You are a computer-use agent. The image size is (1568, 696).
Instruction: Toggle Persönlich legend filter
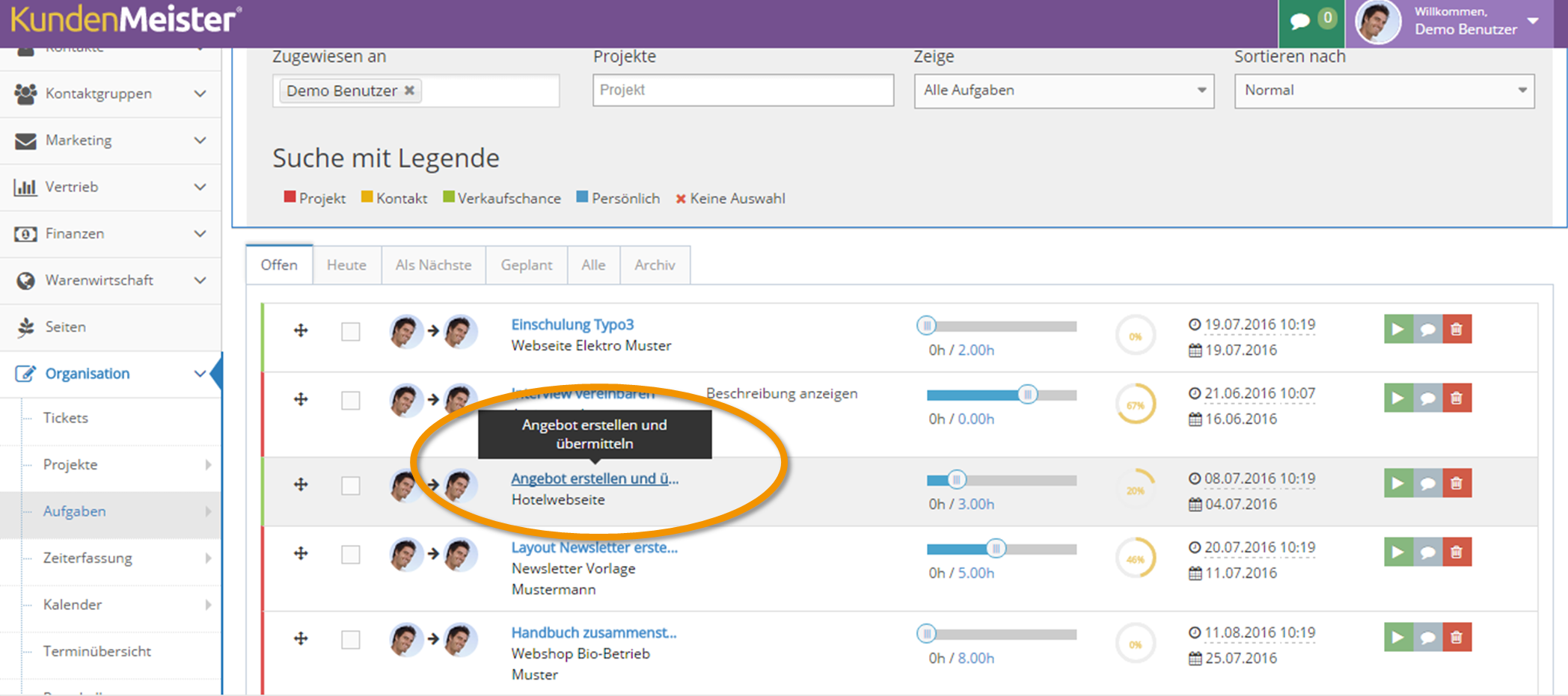tap(618, 198)
